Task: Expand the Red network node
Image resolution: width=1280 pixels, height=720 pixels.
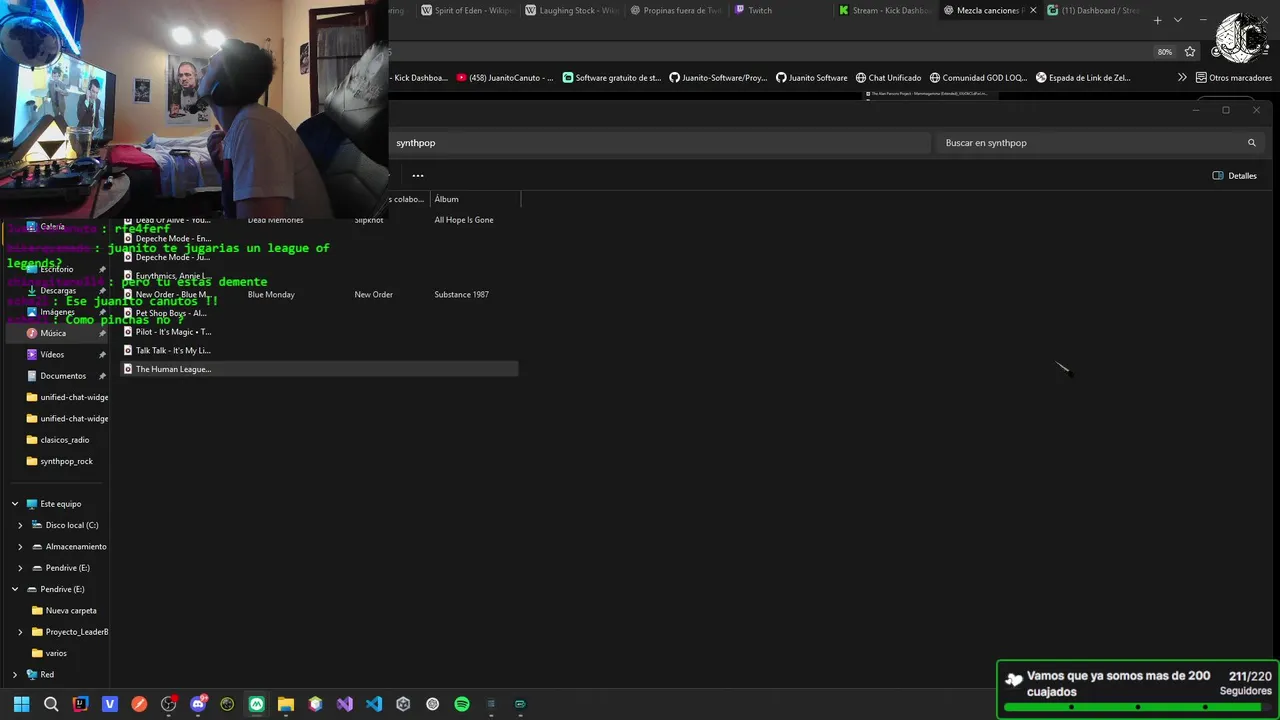Action: click(x=15, y=675)
